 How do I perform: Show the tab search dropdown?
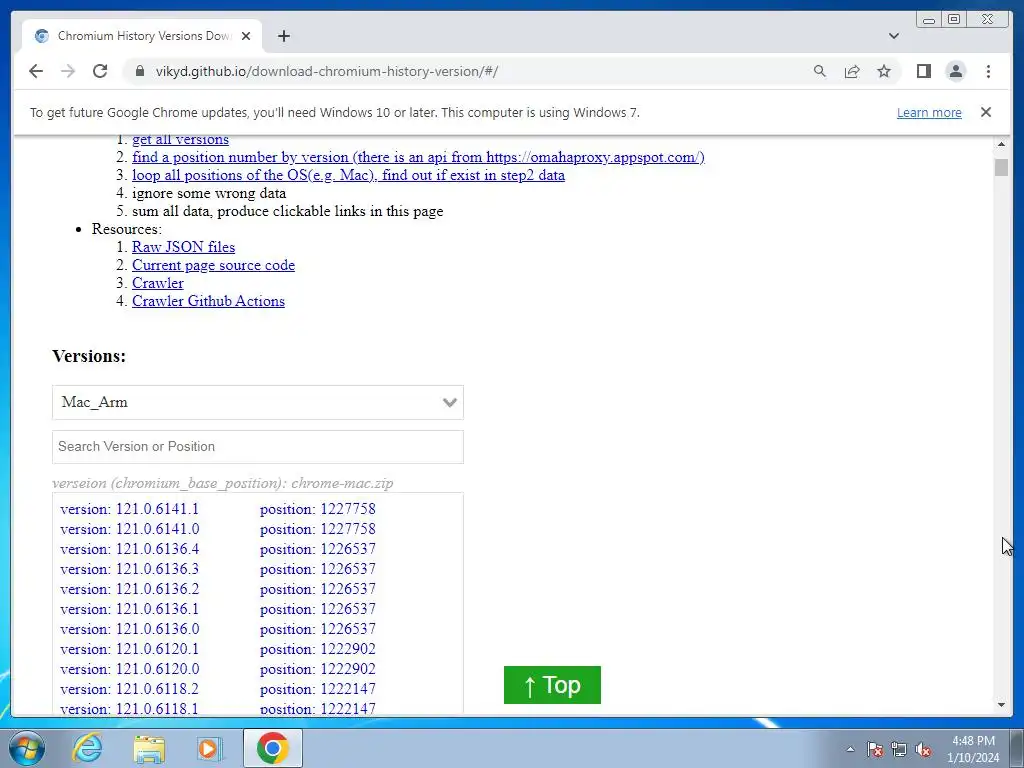tap(893, 36)
